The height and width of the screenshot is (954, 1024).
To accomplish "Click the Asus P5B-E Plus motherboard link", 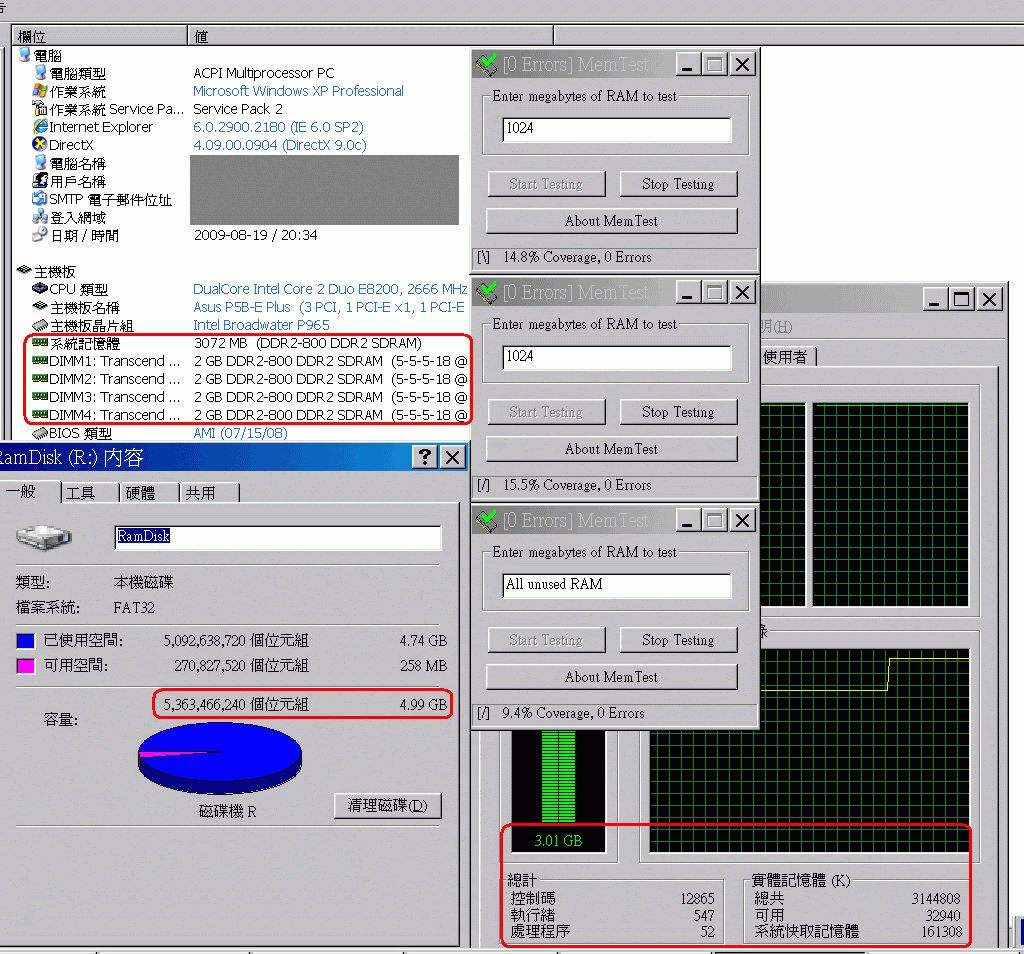I will [x=328, y=307].
